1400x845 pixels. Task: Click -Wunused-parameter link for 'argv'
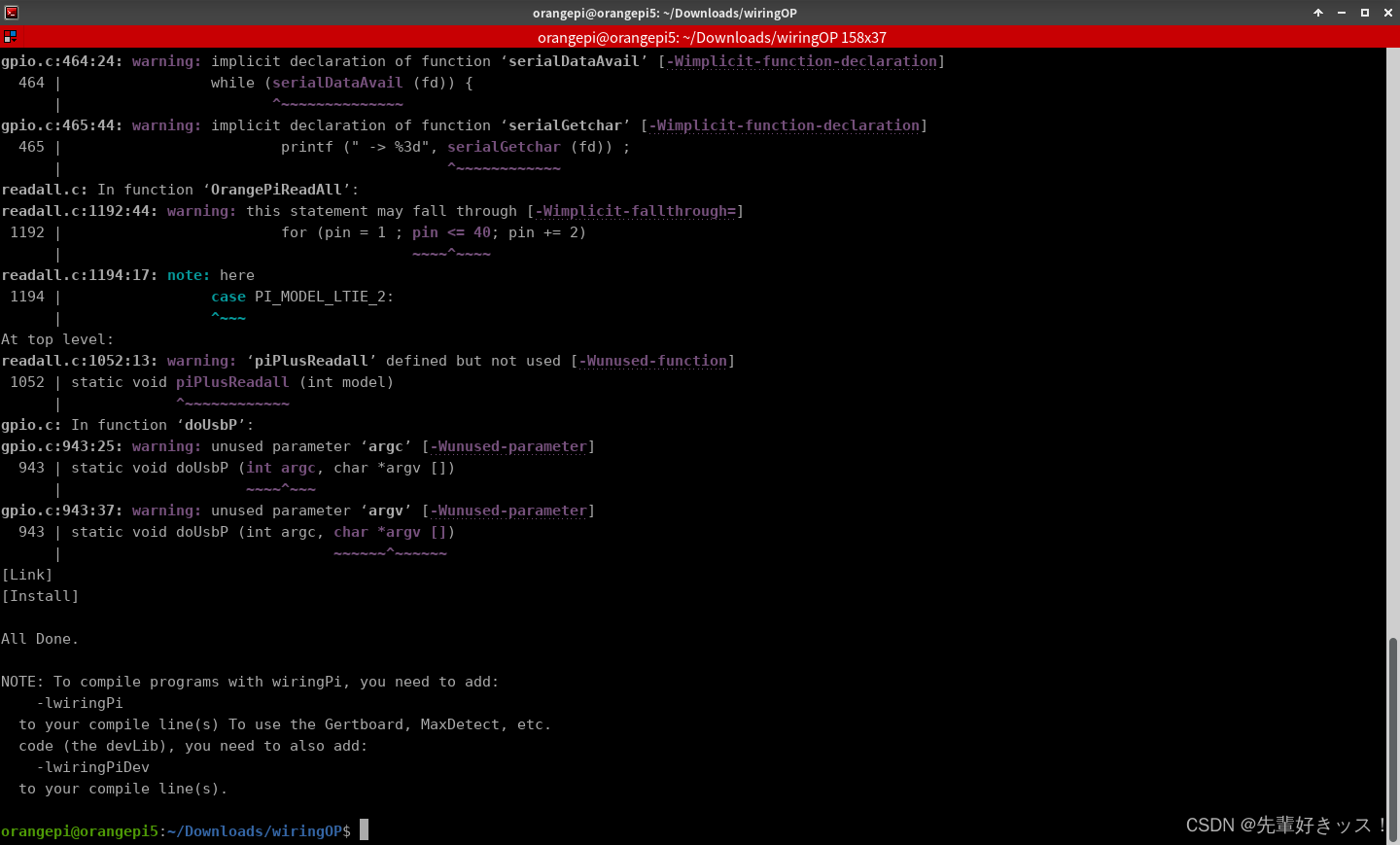[508, 511]
